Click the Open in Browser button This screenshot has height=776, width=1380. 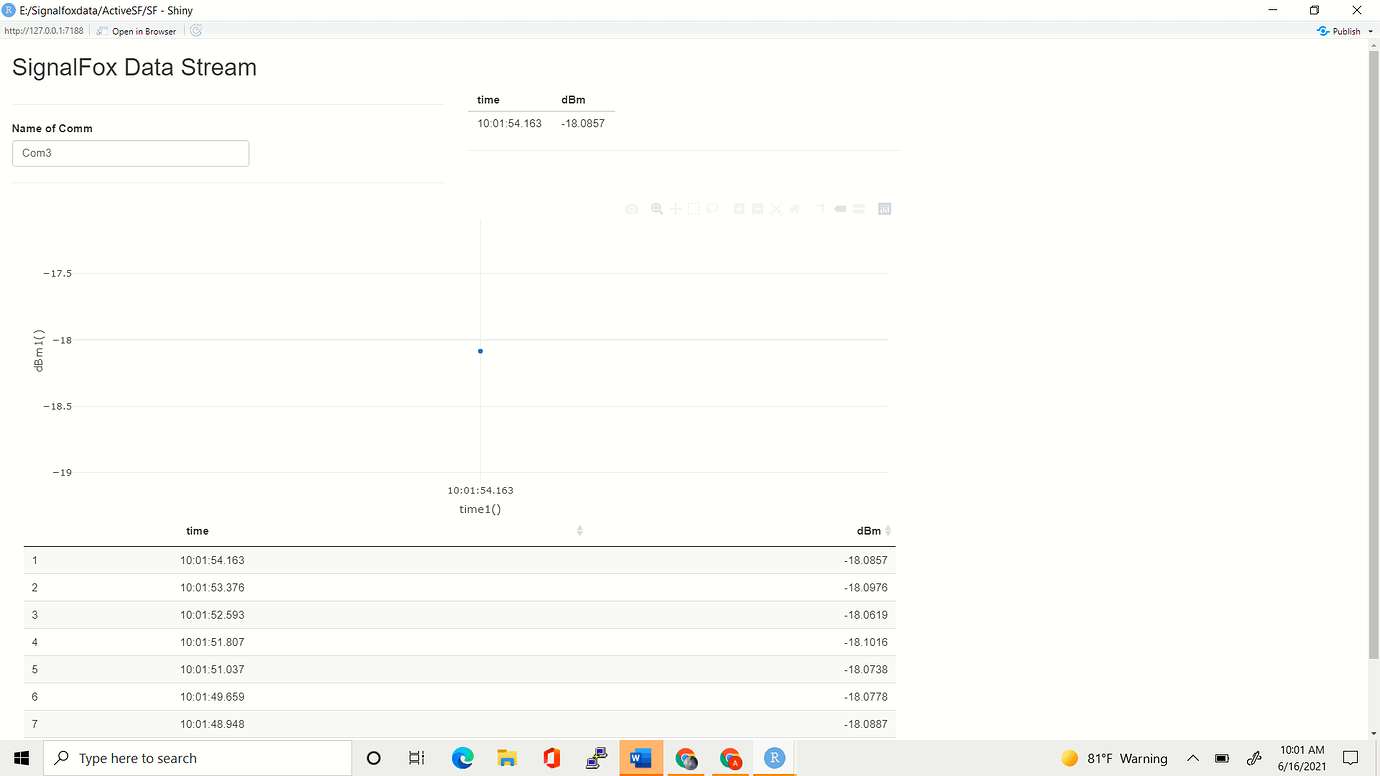[136, 30]
